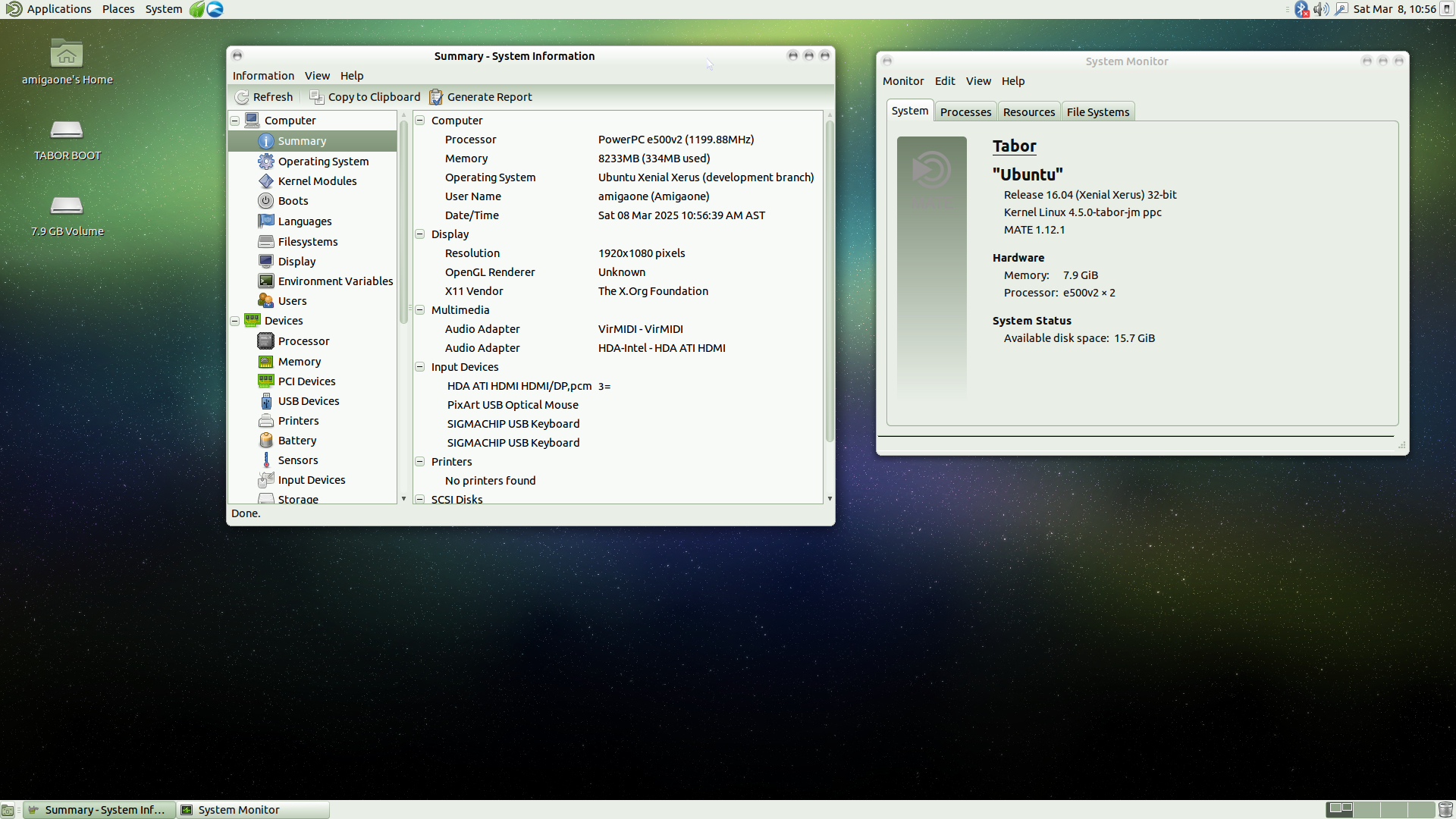Viewport: 1456px width, 819px height.
Task: Select Boots entry with power icon
Action: pos(293,201)
